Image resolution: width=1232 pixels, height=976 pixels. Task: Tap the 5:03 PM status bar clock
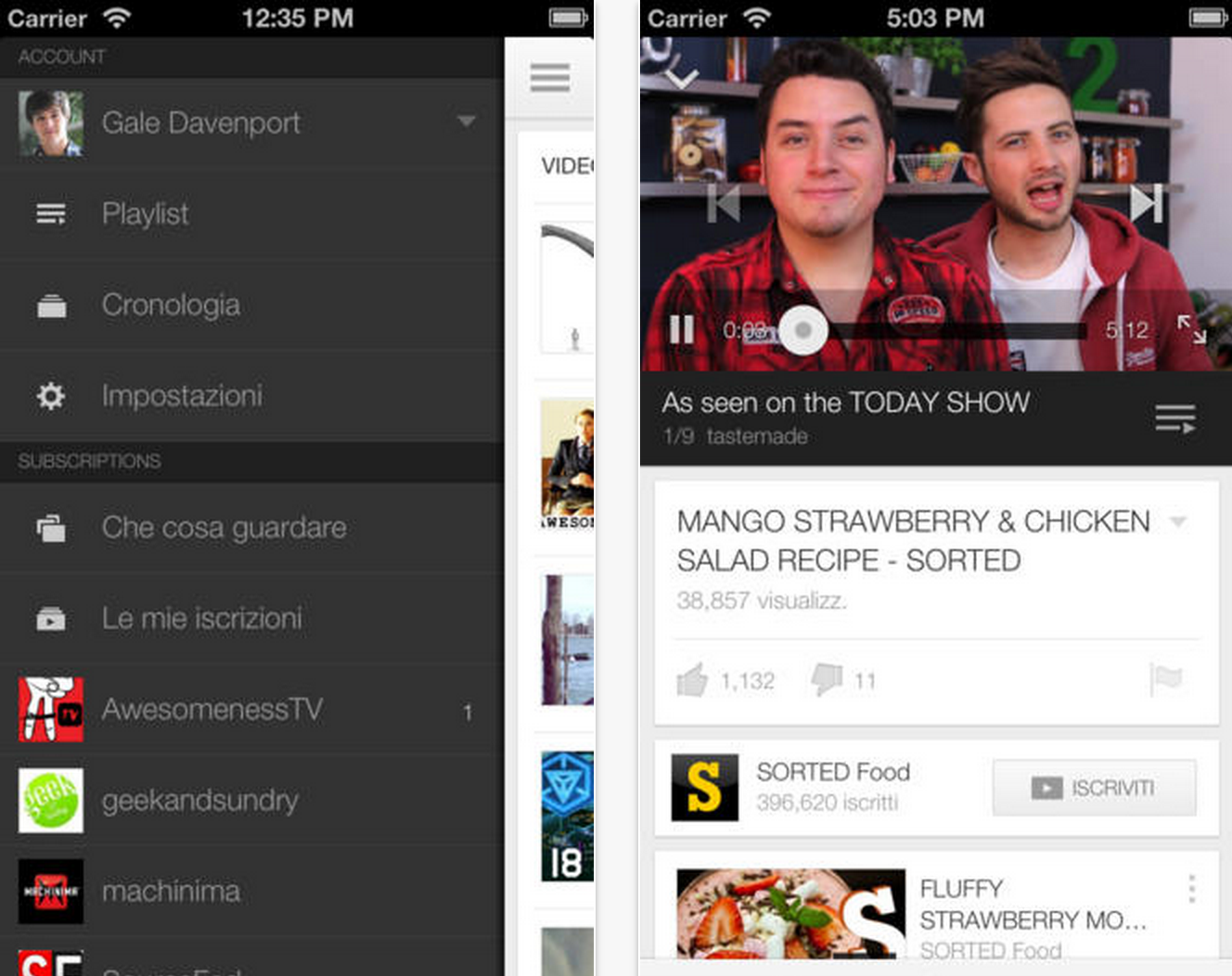pyautogui.click(x=935, y=18)
